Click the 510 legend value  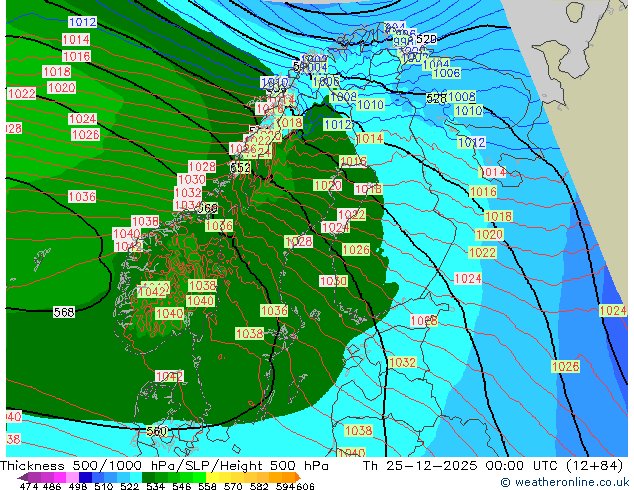pyautogui.click(x=104, y=486)
